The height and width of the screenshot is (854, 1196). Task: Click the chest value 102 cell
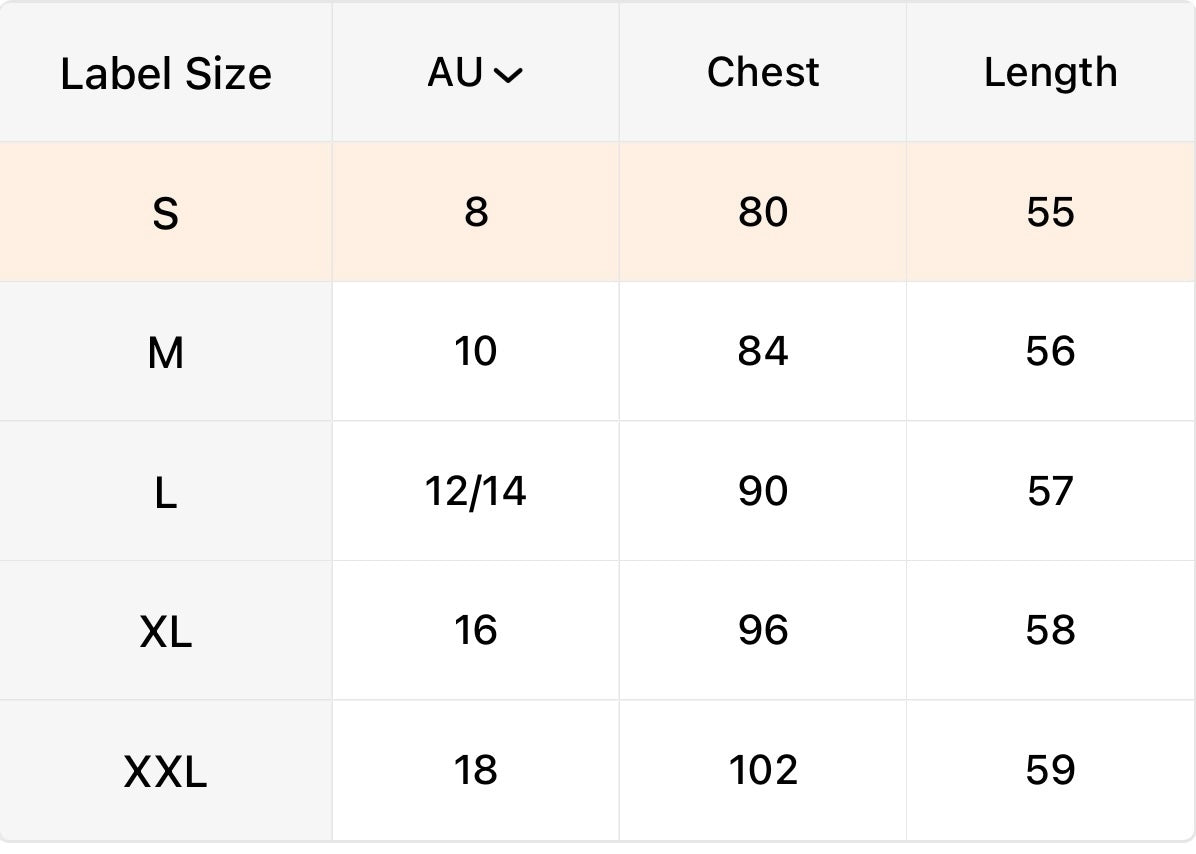click(763, 770)
